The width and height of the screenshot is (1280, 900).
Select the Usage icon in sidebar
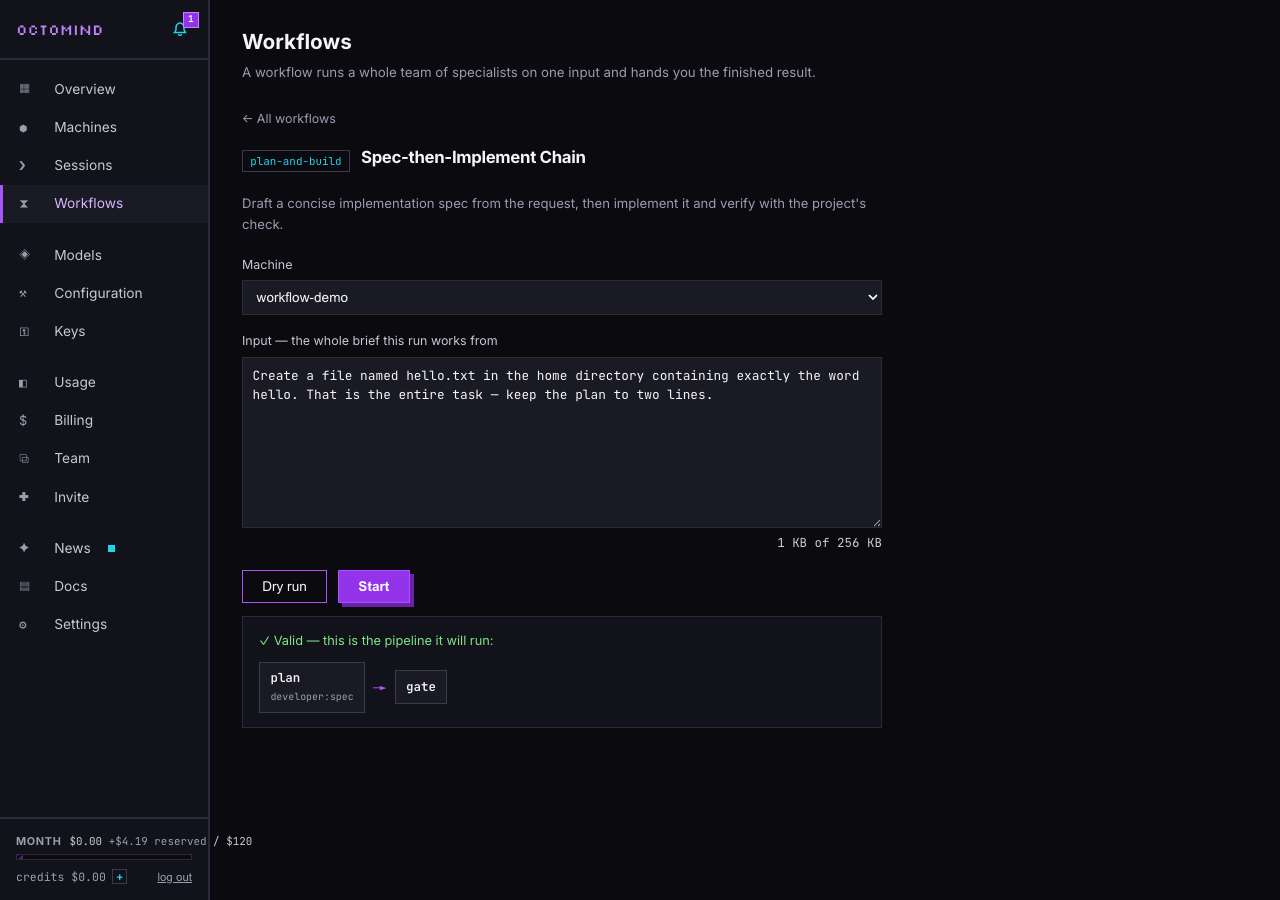pyautogui.click(x=24, y=382)
